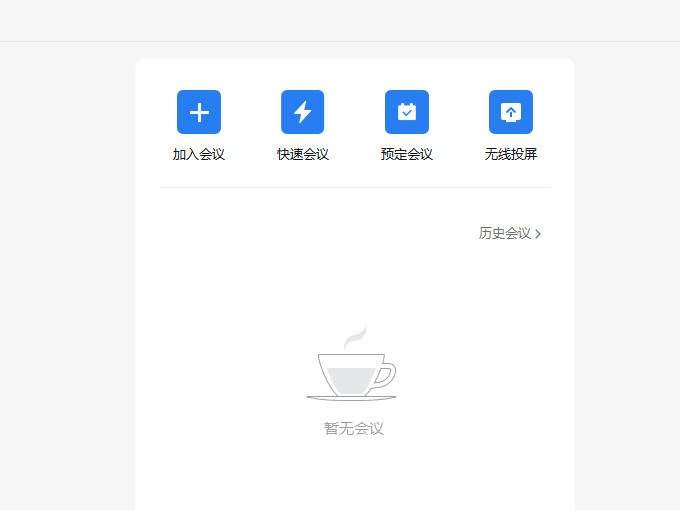Image resolution: width=680 pixels, height=510 pixels.
Task: Click the 无线投屏 label
Action: (x=511, y=154)
